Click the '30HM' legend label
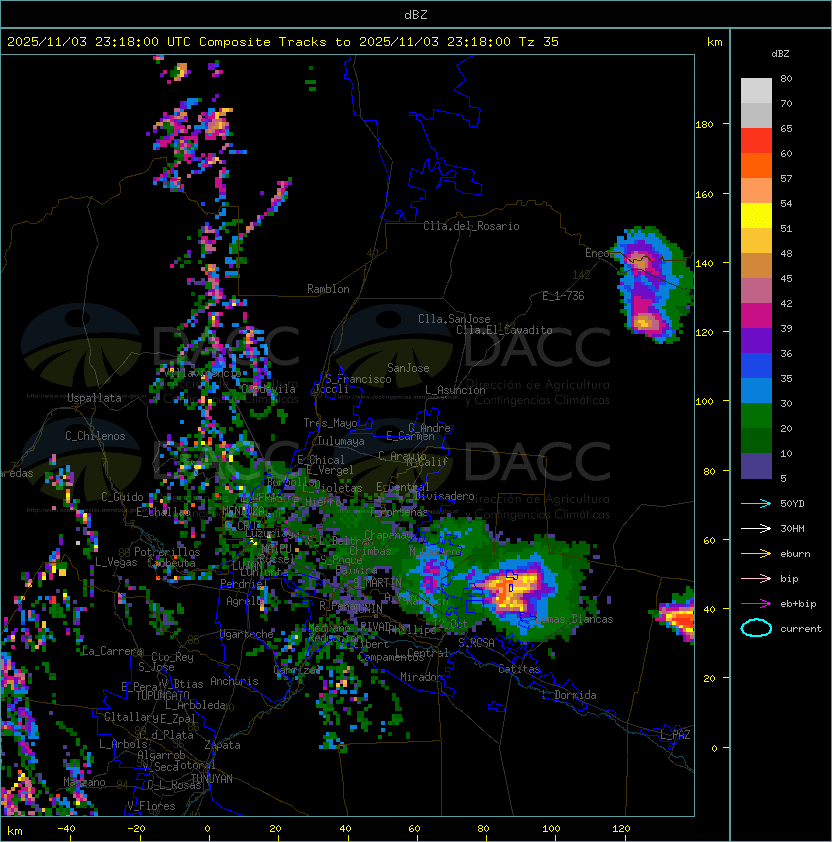The image size is (832, 842). point(792,528)
